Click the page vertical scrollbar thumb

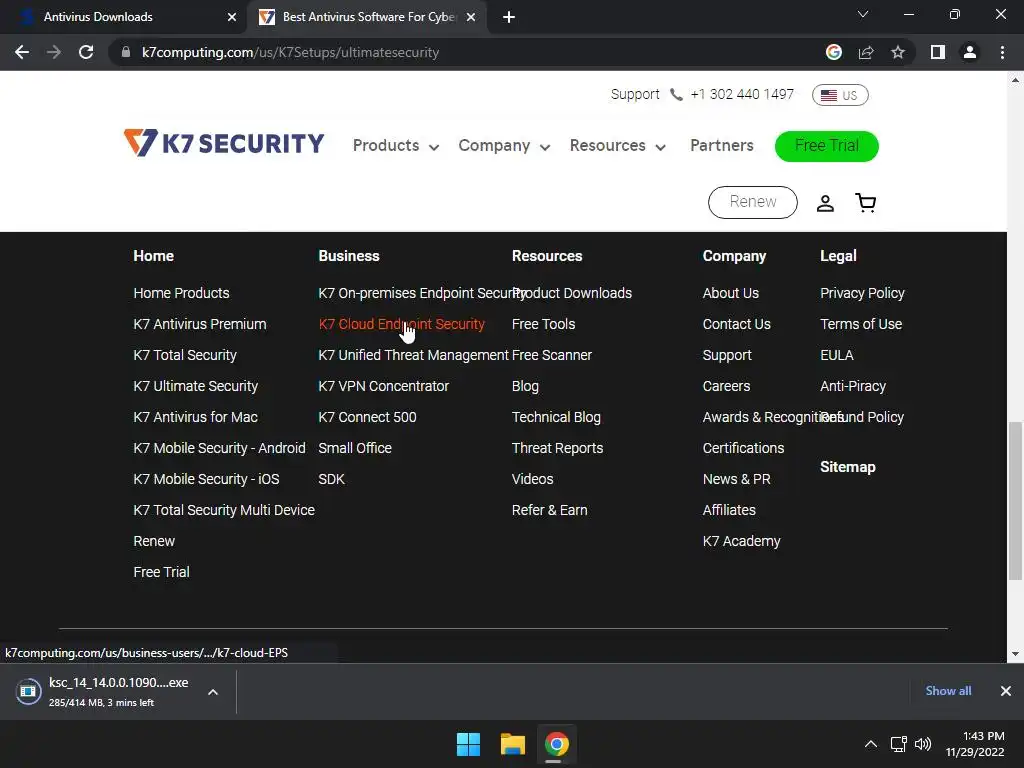point(1015,501)
